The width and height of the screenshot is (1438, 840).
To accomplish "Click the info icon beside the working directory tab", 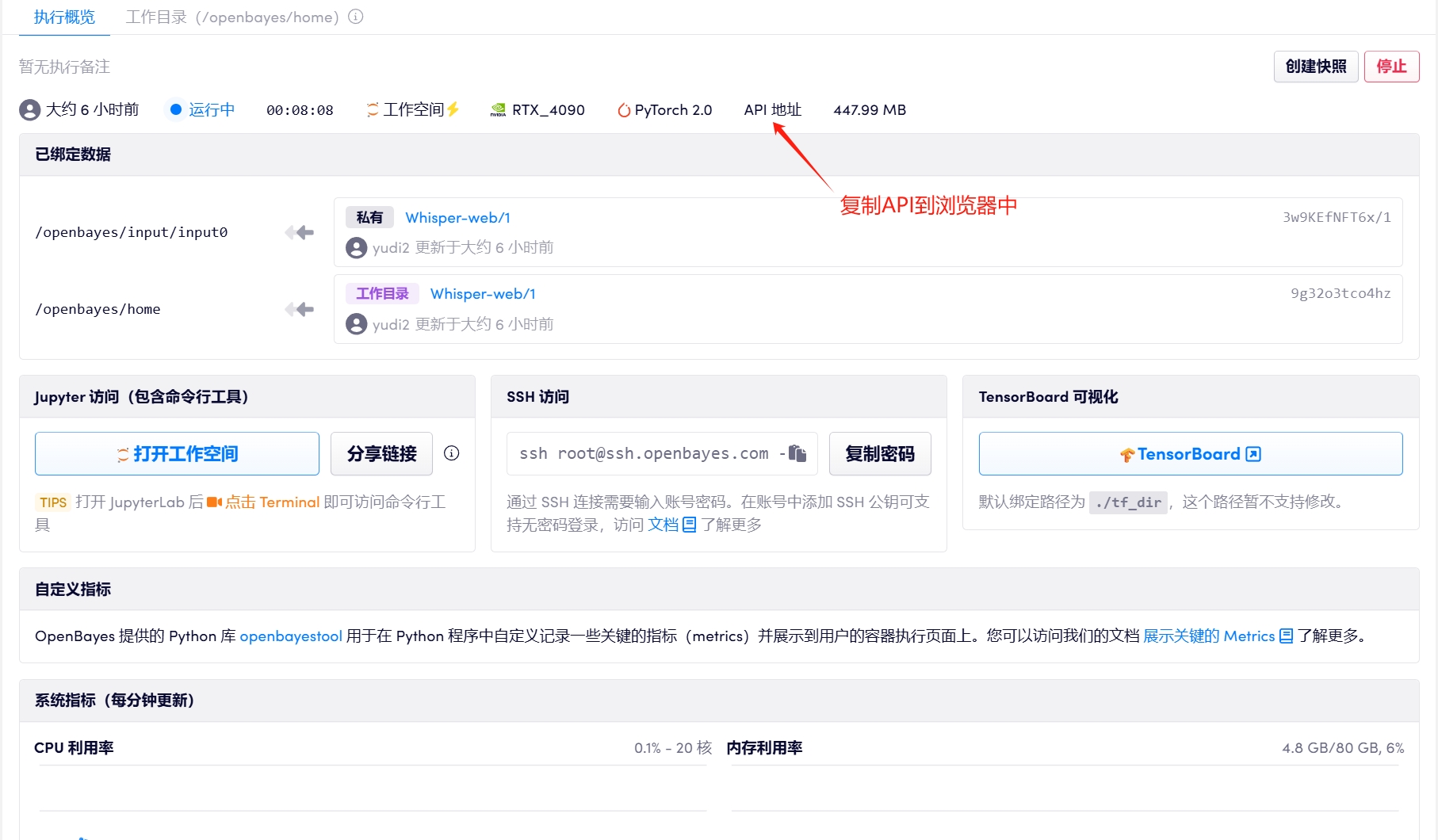I will (356, 17).
